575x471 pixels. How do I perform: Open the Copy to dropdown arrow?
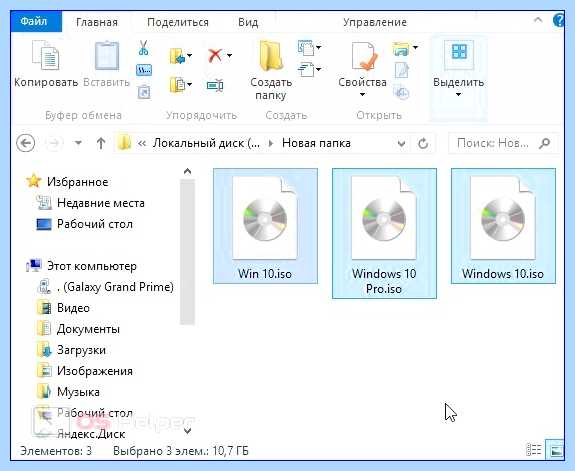tap(190, 85)
